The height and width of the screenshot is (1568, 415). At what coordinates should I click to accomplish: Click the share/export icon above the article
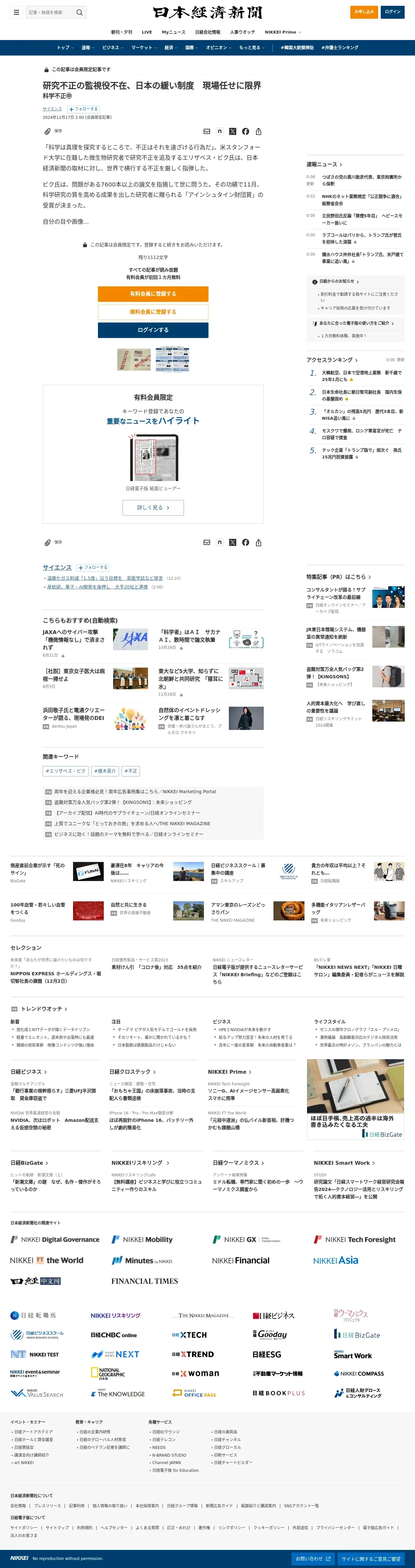click(258, 131)
